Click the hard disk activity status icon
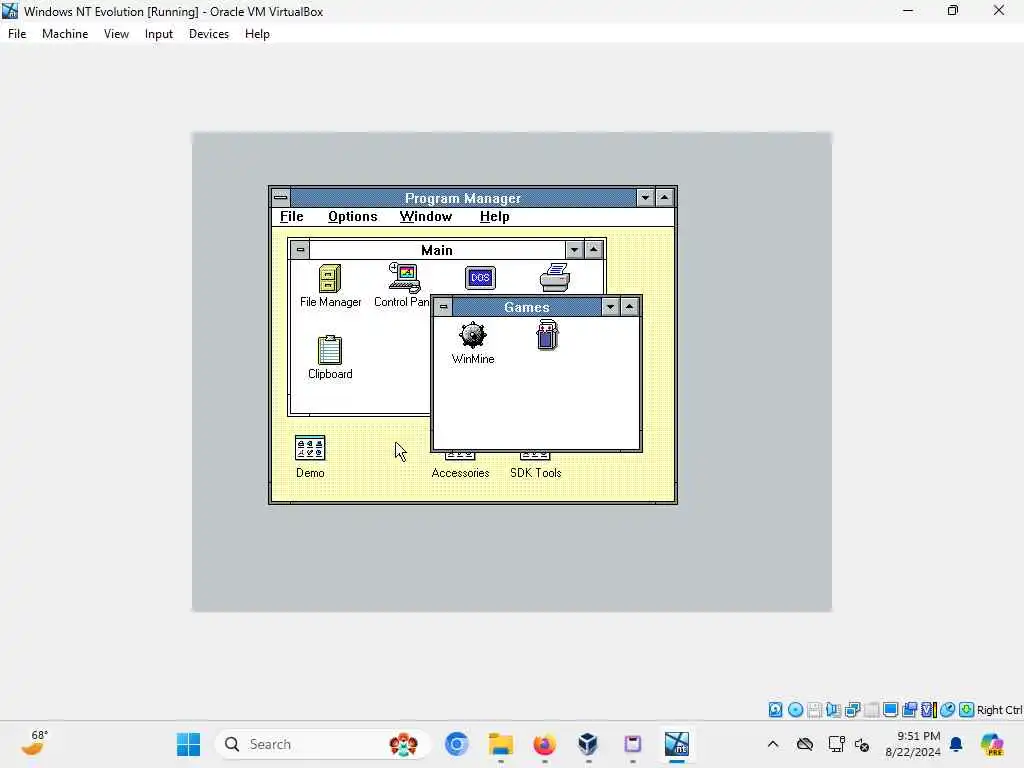Screen dimensions: 1024x768 point(775,709)
